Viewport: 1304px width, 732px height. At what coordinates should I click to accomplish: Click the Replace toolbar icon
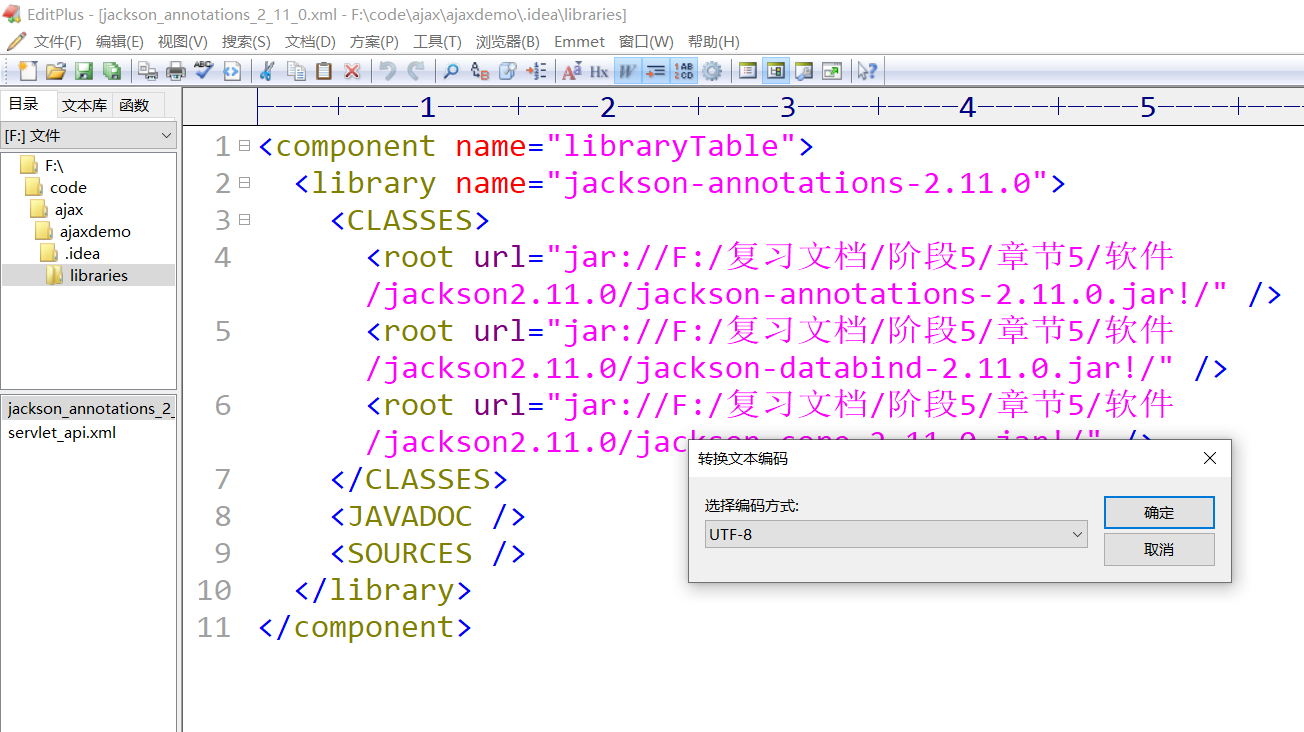coord(480,71)
